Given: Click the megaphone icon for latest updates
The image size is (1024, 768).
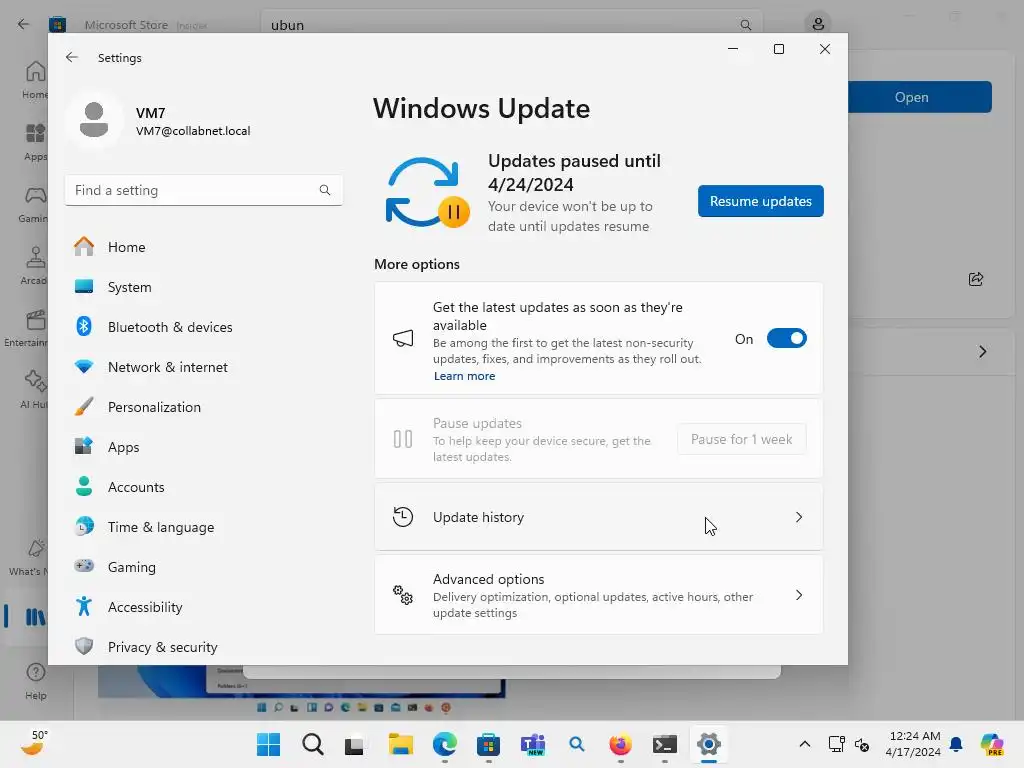Looking at the screenshot, I should (403, 338).
